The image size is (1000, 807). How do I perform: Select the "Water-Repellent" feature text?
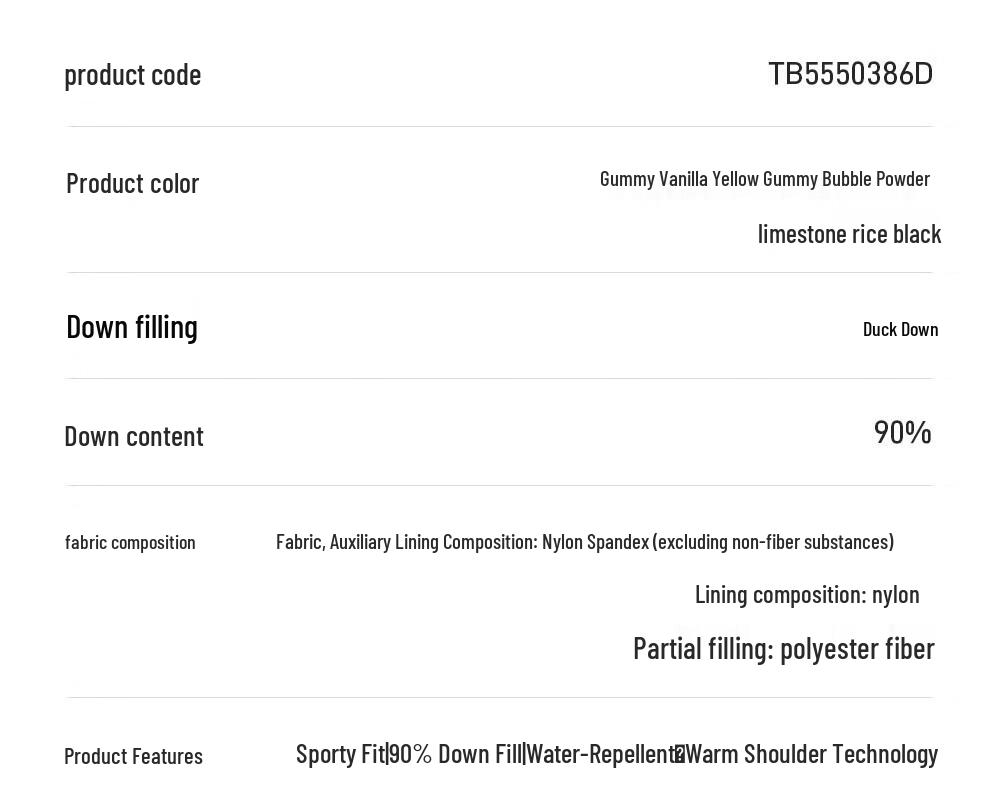click(x=602, y=754)
